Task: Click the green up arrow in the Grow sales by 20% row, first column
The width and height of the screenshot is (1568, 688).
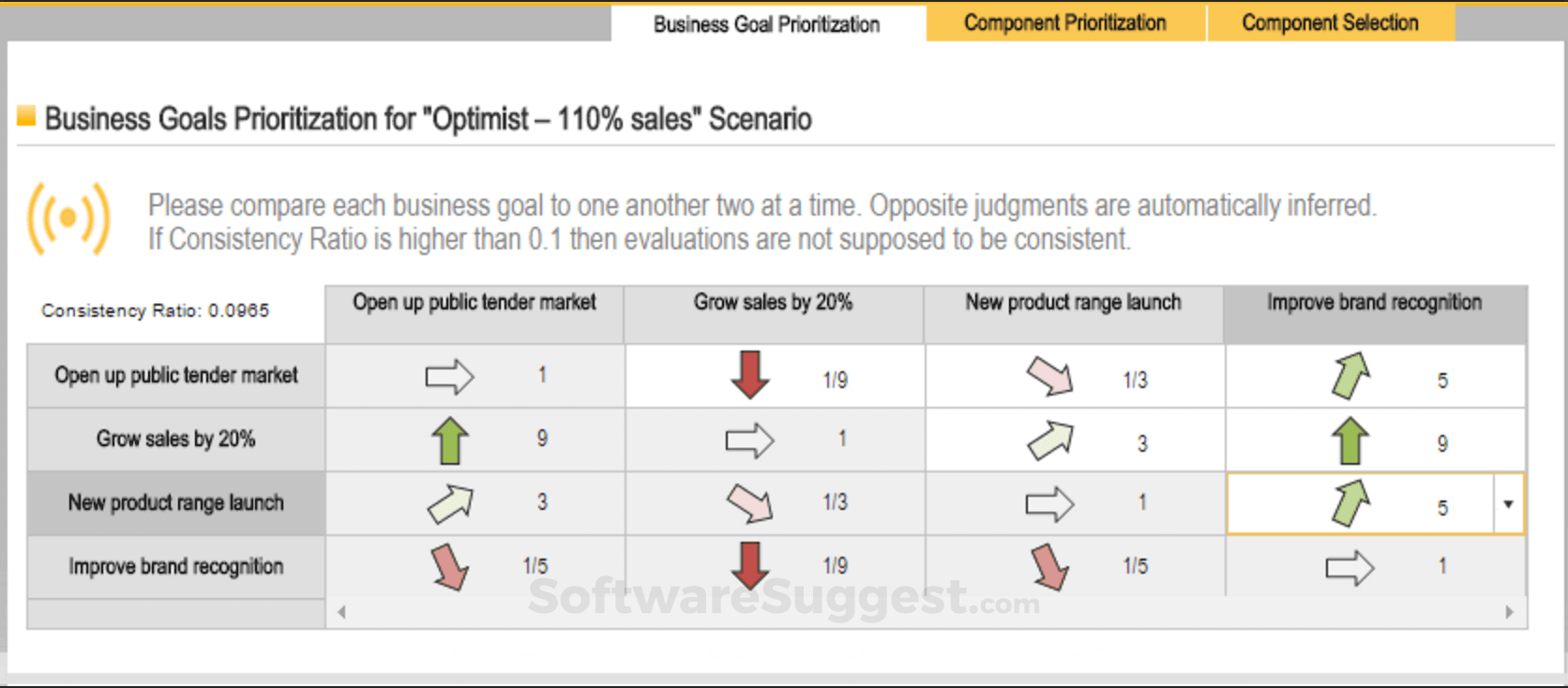Action: [449, 441]
